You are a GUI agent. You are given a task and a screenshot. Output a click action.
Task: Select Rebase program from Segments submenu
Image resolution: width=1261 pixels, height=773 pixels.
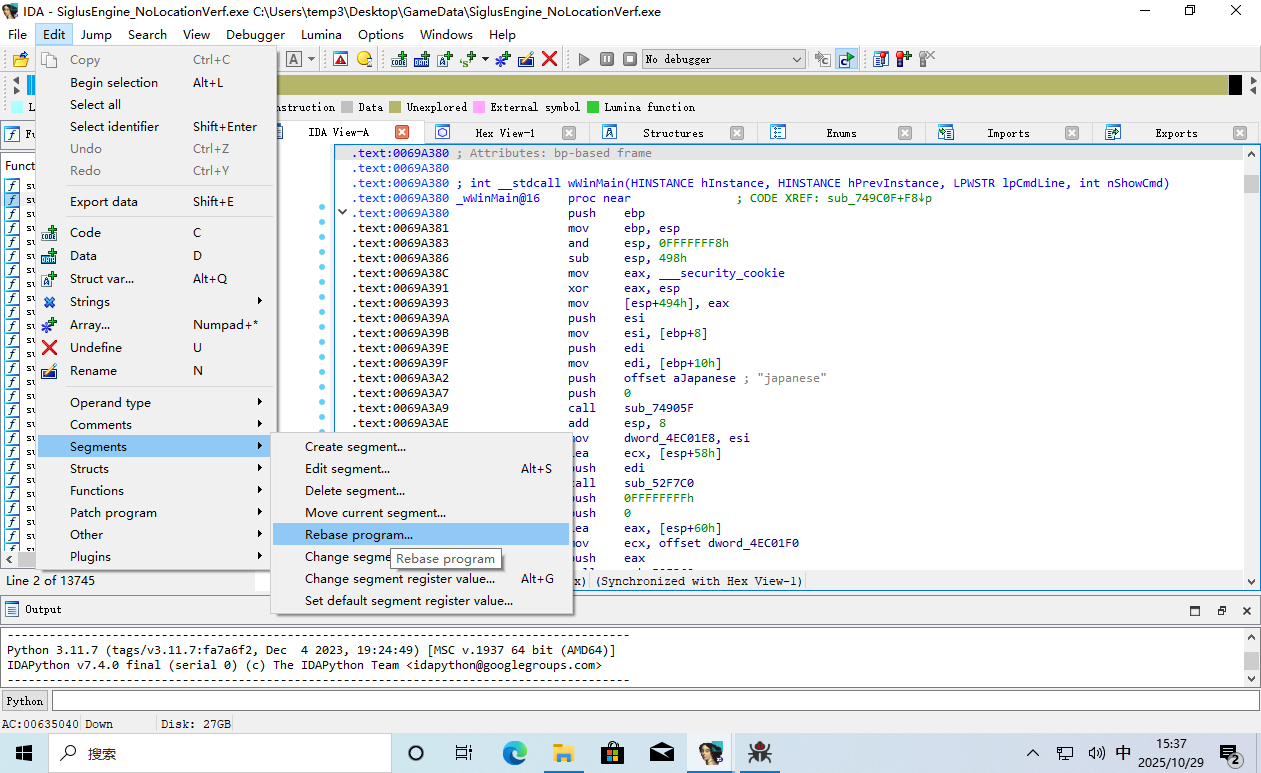click(x=359, y=535)
